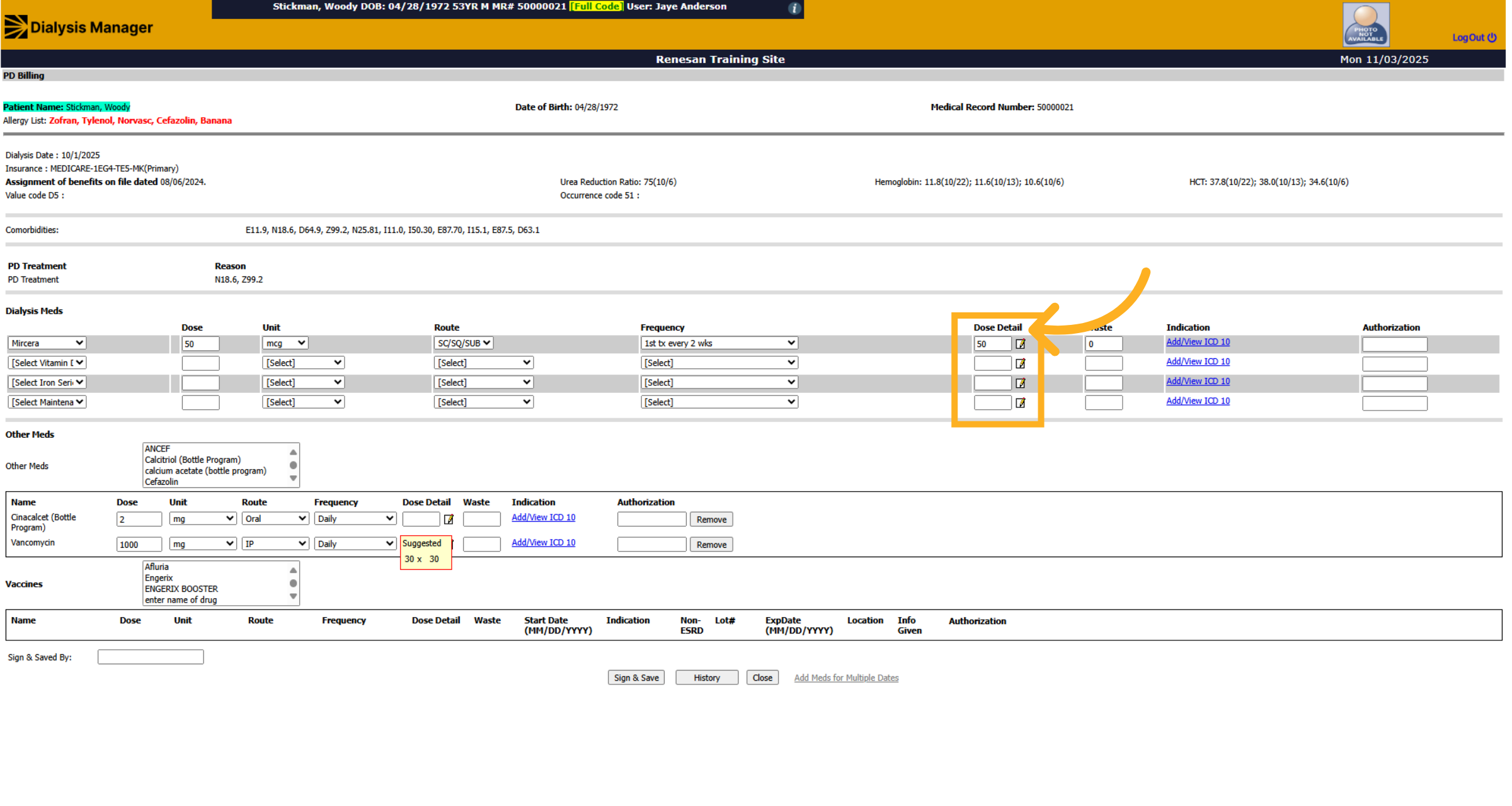Viewport: 1512px width, 806px height.
Task: Click the Mircera Authorization input field
Action: pyautogui.click(x=1394, y=344)
